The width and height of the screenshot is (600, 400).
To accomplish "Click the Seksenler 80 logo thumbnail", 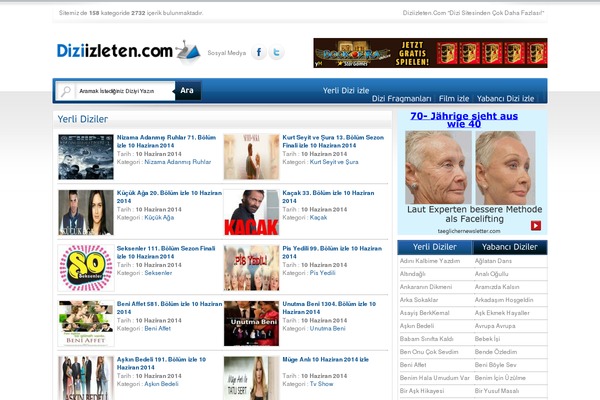I will click(86, 268).
